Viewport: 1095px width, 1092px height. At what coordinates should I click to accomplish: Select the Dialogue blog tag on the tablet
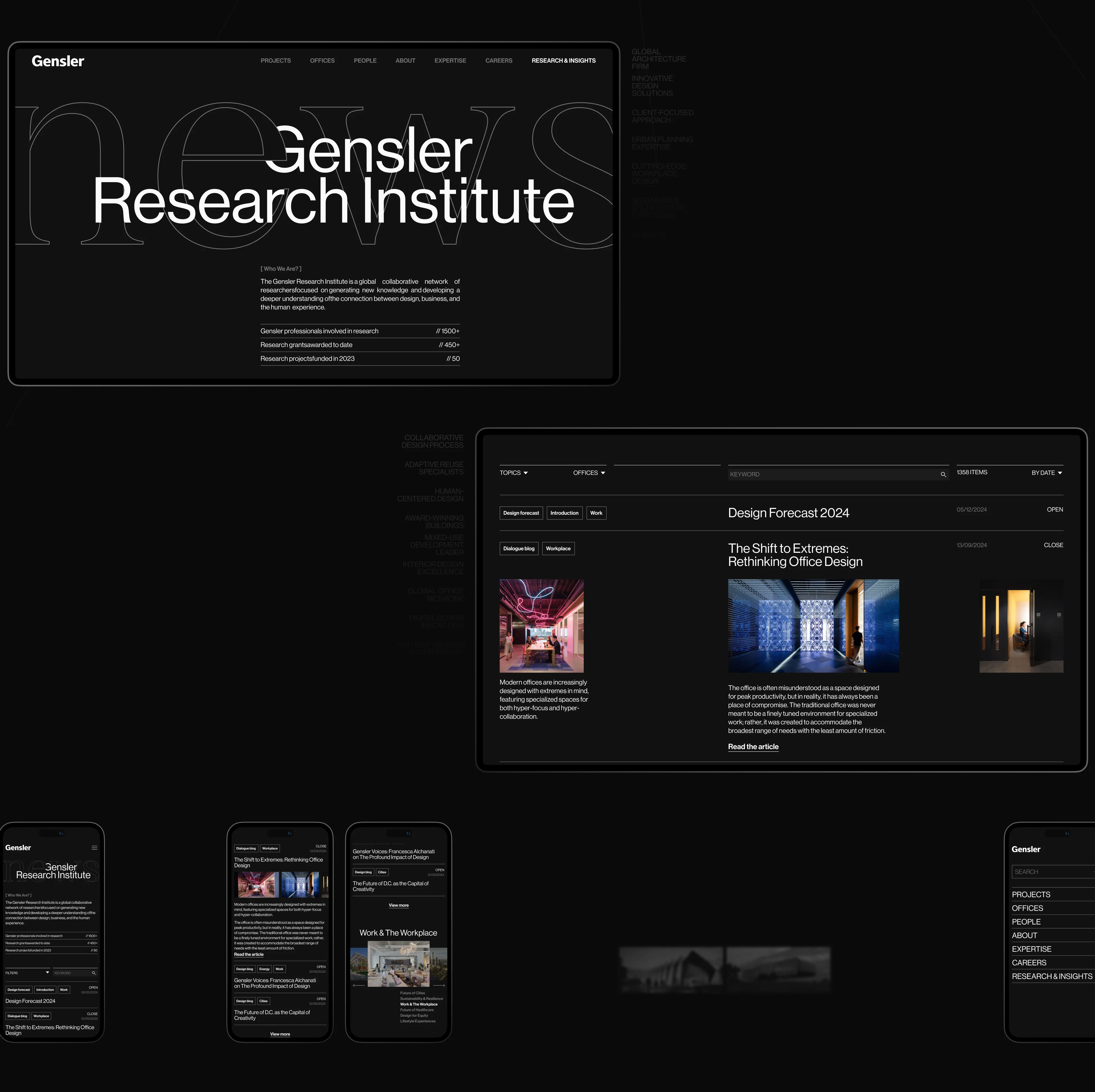[x=519, y=549]
